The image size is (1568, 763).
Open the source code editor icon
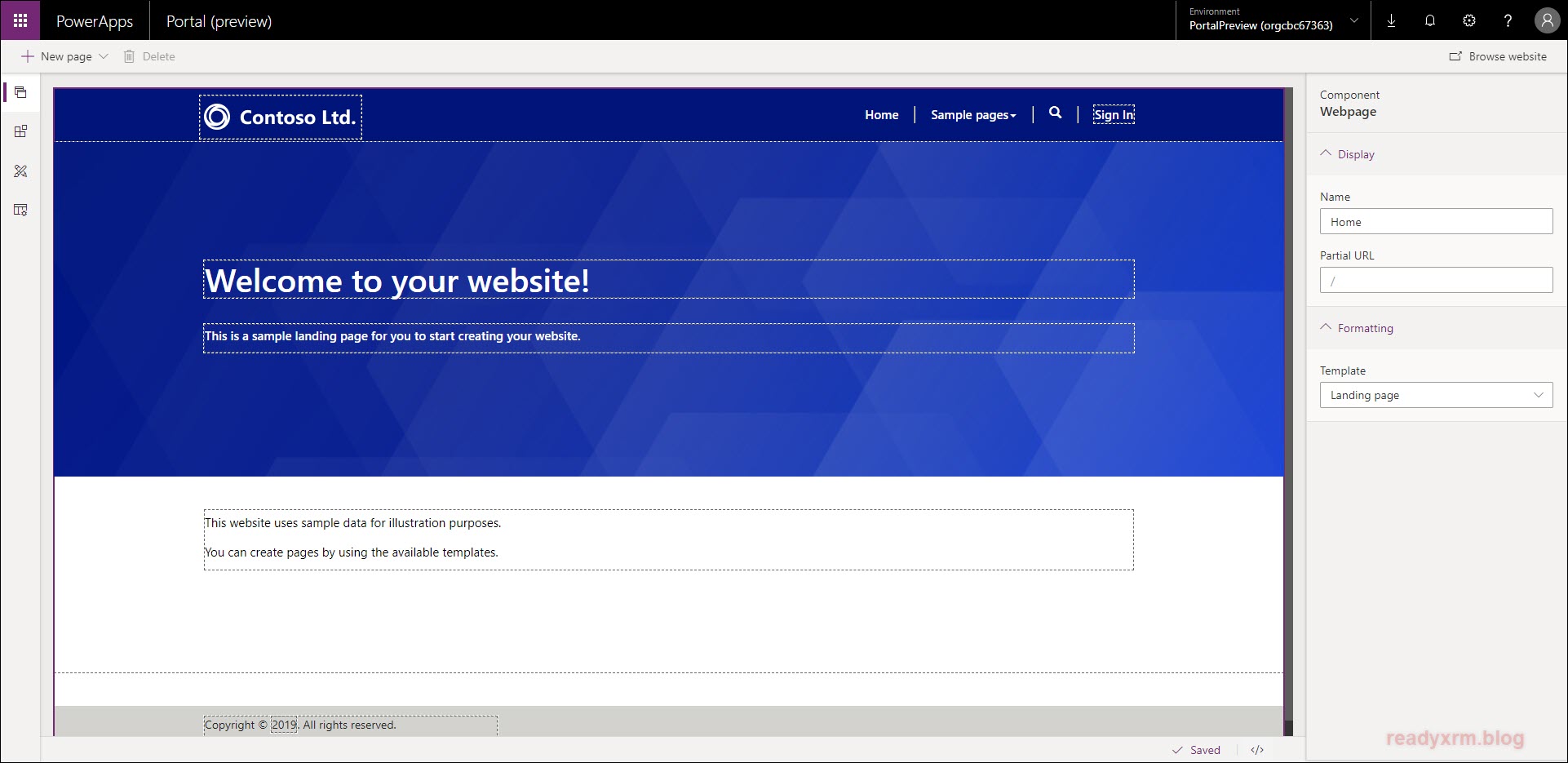1257,750
